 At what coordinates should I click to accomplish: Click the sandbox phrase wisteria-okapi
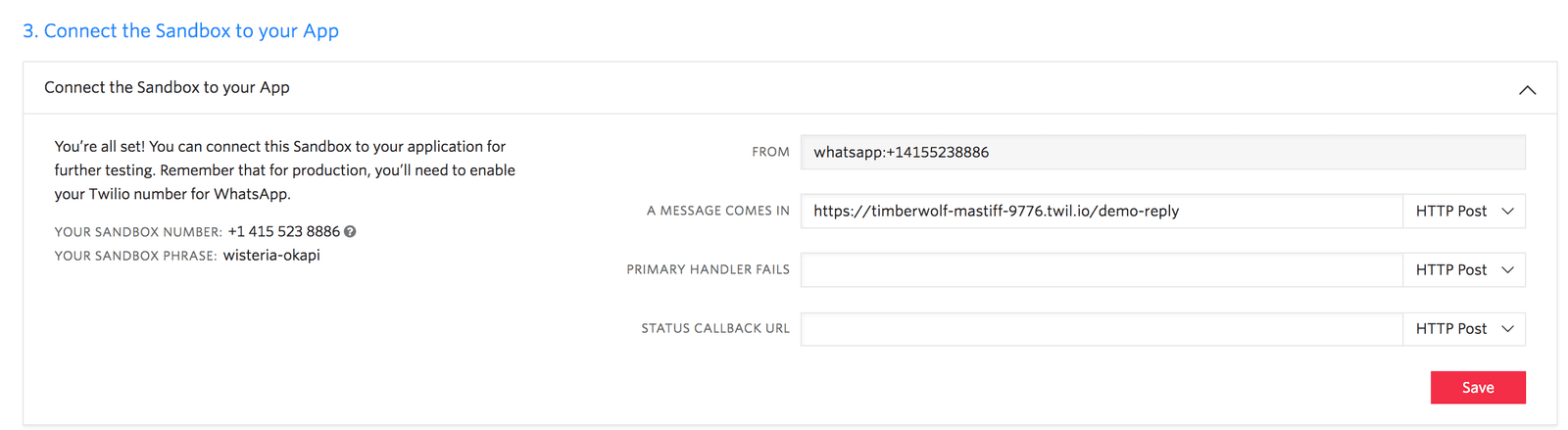(x=271, y=256)
